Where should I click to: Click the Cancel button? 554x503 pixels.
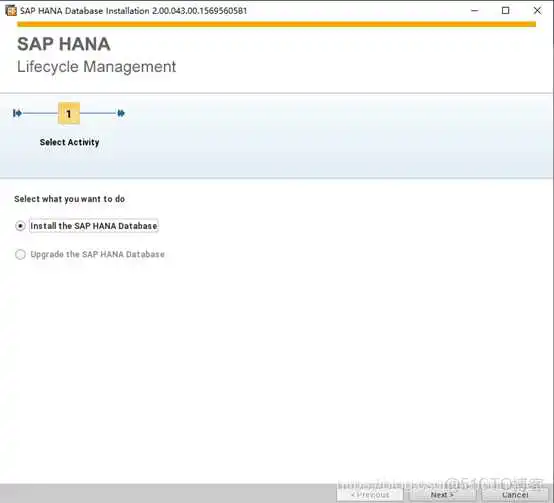[515, 495]
